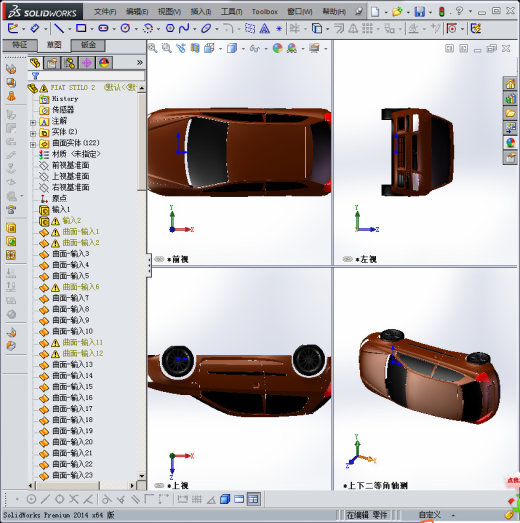Click the 前视基准面 plane item
Viewport: 520px width, 523px height.
click(70, 165)
